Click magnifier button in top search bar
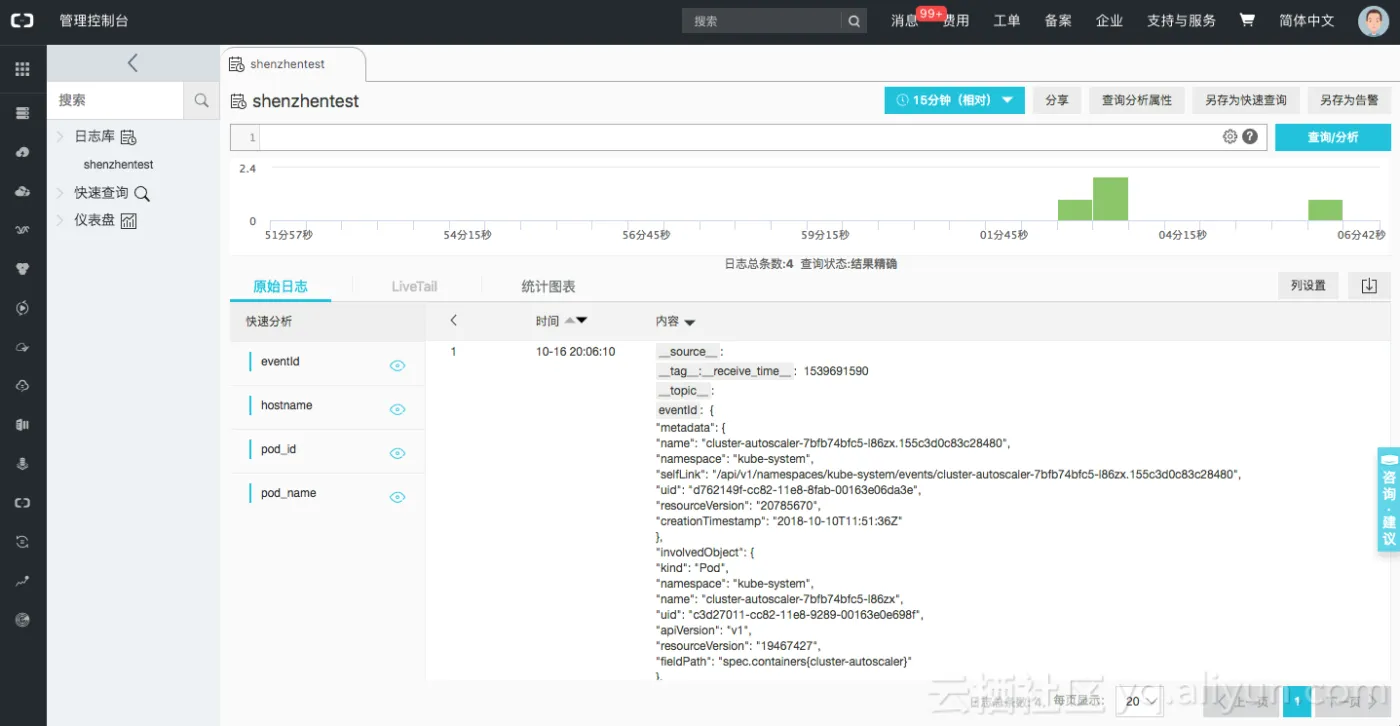Viewport: 1400px width, 726px height. point(854,20)
